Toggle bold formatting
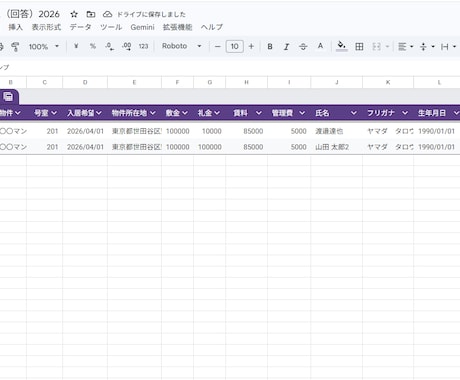Viewport: 460px width, 380px height. [270, 47]
